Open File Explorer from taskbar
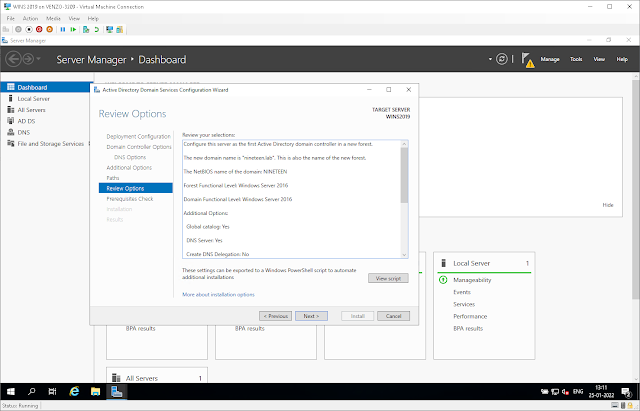Image resolution: width=640 pixels, height=411 pixels. [96, 391]
